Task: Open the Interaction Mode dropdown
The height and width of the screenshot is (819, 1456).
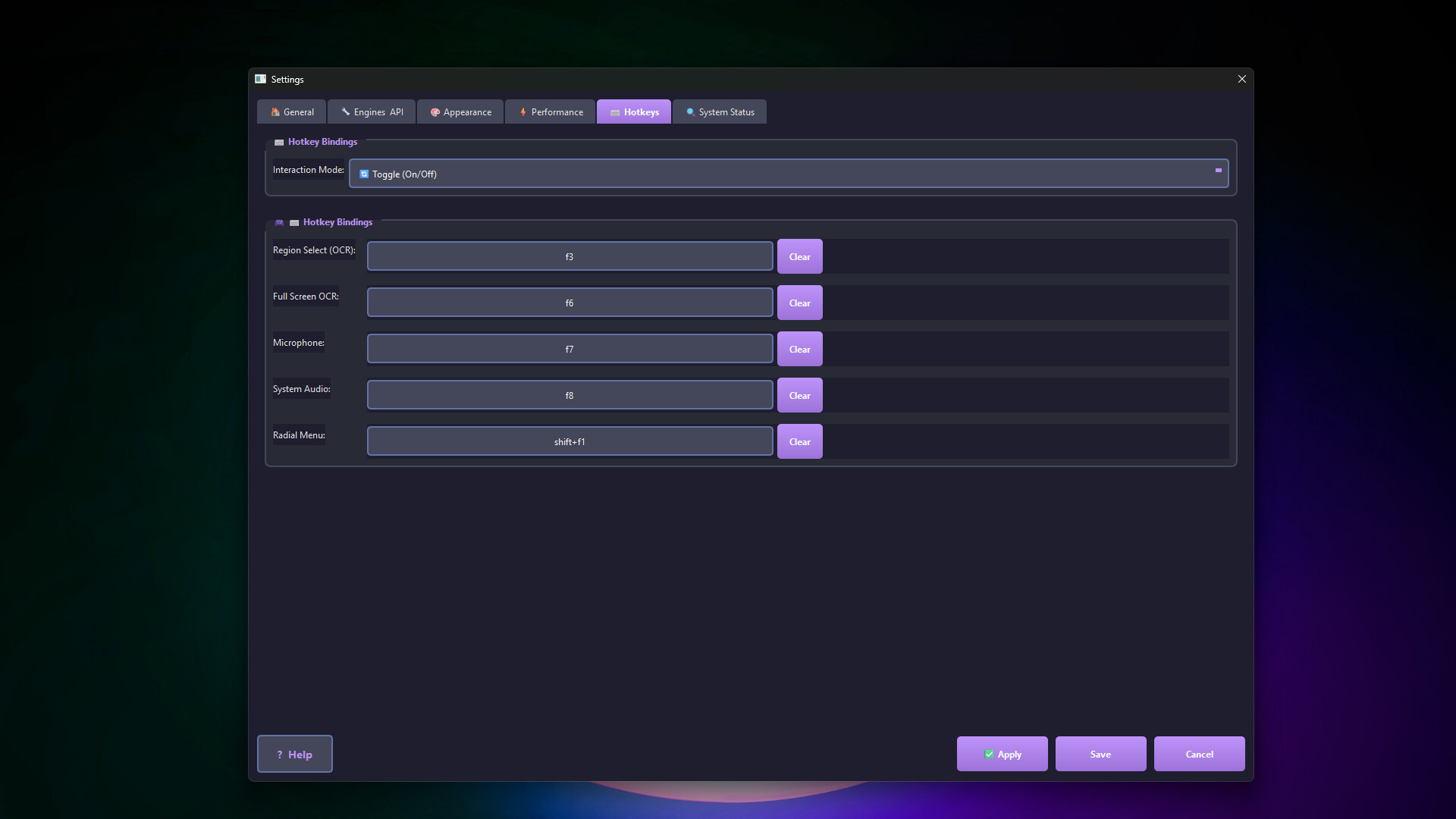Action: pyautogui.click(x=789, y=173)
